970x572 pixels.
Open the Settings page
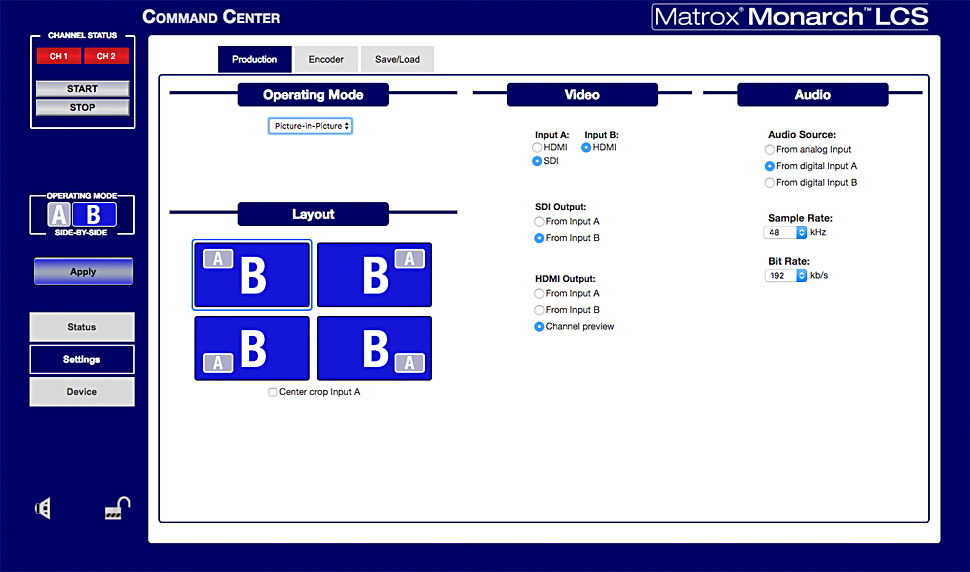82,359
